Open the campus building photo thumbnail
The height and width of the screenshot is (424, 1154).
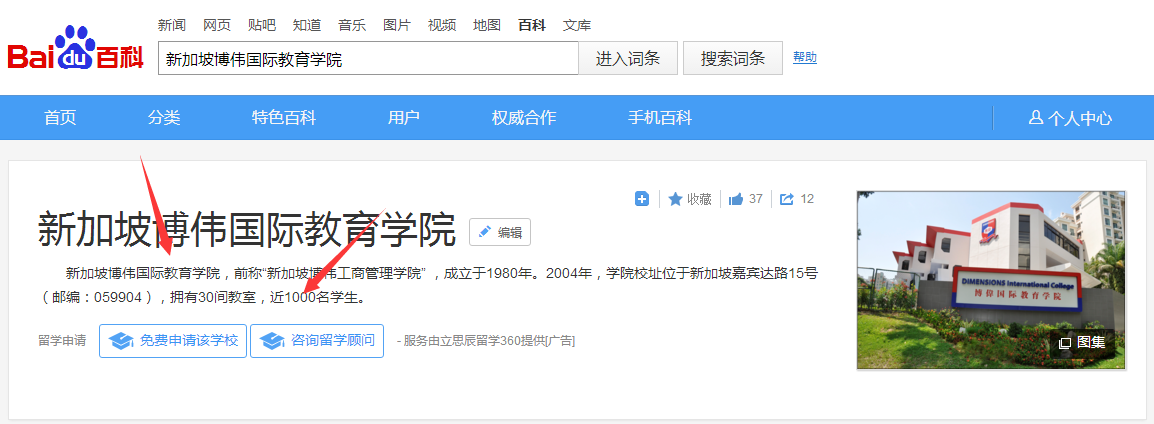(991, 280)
